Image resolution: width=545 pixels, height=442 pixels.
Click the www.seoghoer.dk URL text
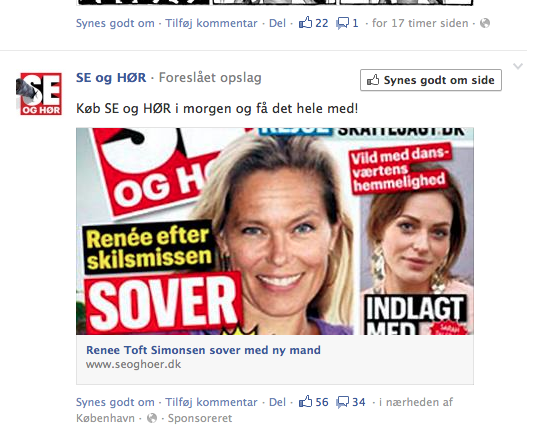pyautogui.click(x=133, y=365)
